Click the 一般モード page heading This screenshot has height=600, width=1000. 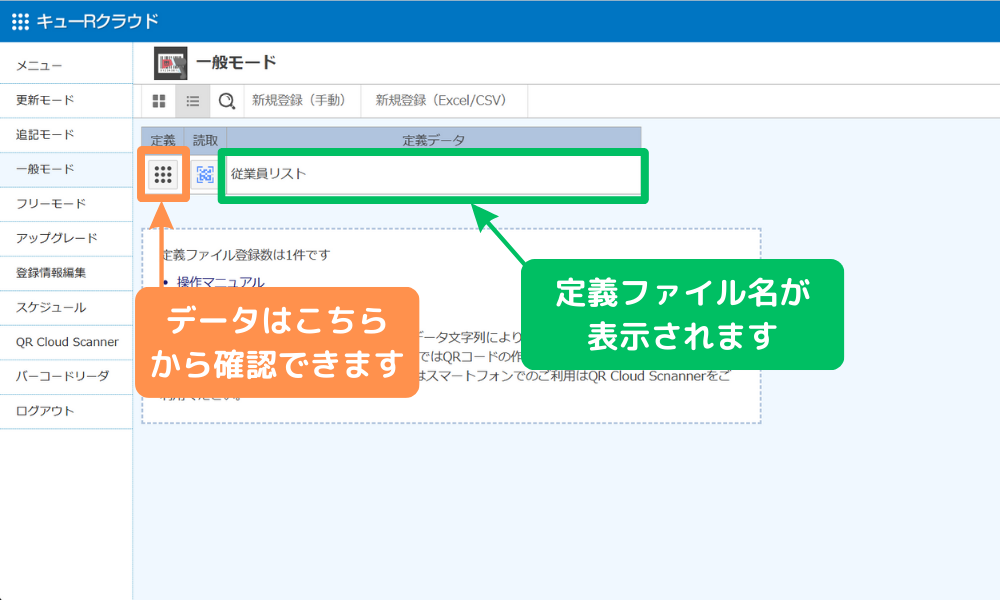(236, 62)
